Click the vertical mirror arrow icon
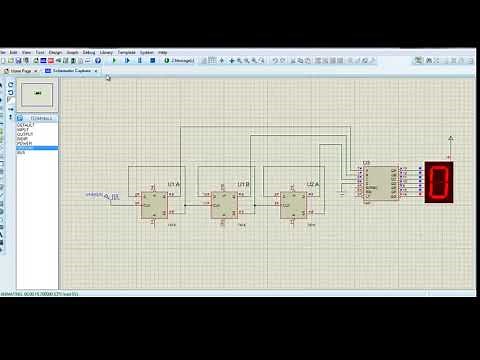The image size is (480, 360). click(x=11, y=117)
